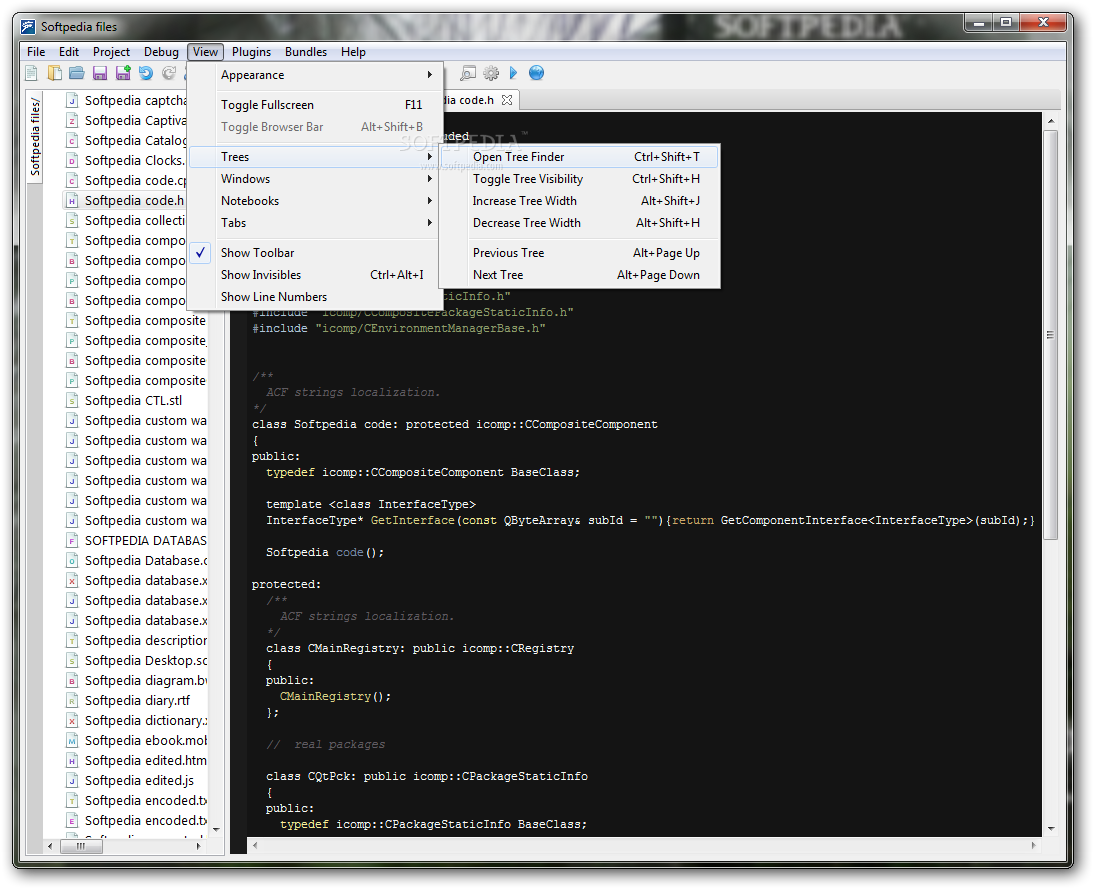This screenshot has height=889, width=1094.
Task: Click the file tree scroll-down arrow
Action: pyautogui.click(x=216, y=830)
